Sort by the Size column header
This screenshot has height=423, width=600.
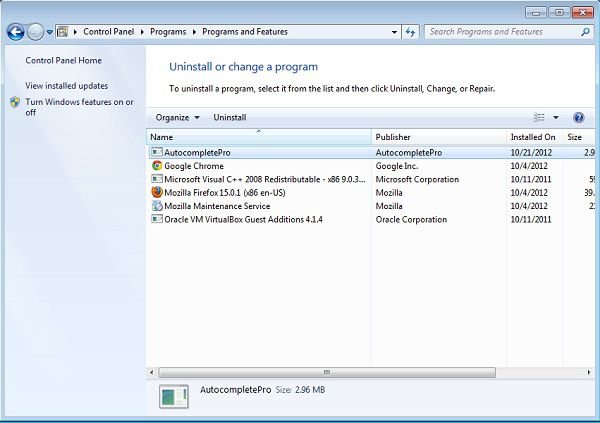[579, 137]
